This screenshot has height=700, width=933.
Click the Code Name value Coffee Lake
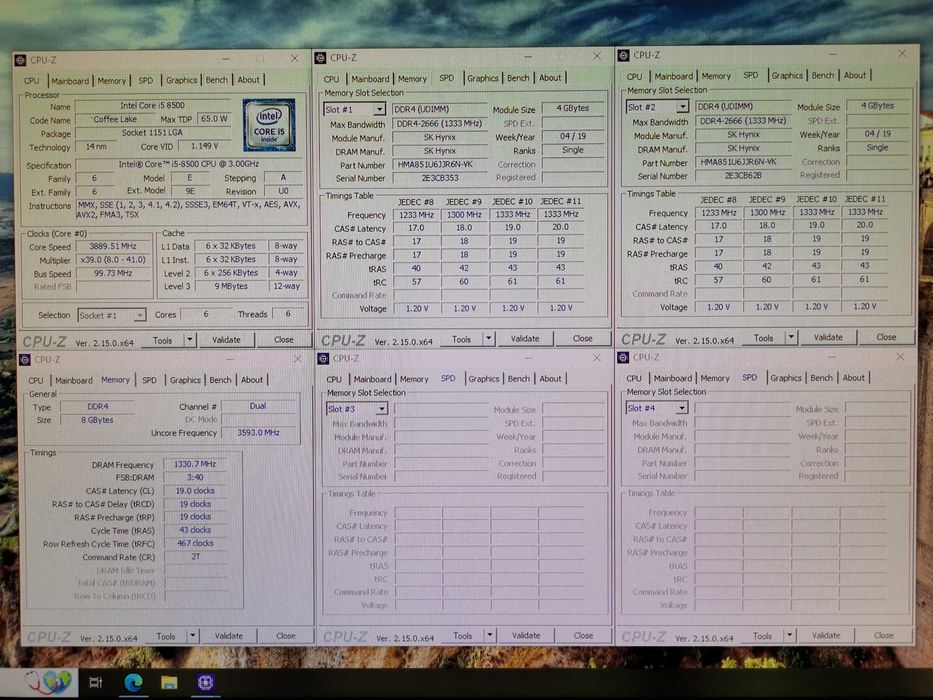point(115,120)
